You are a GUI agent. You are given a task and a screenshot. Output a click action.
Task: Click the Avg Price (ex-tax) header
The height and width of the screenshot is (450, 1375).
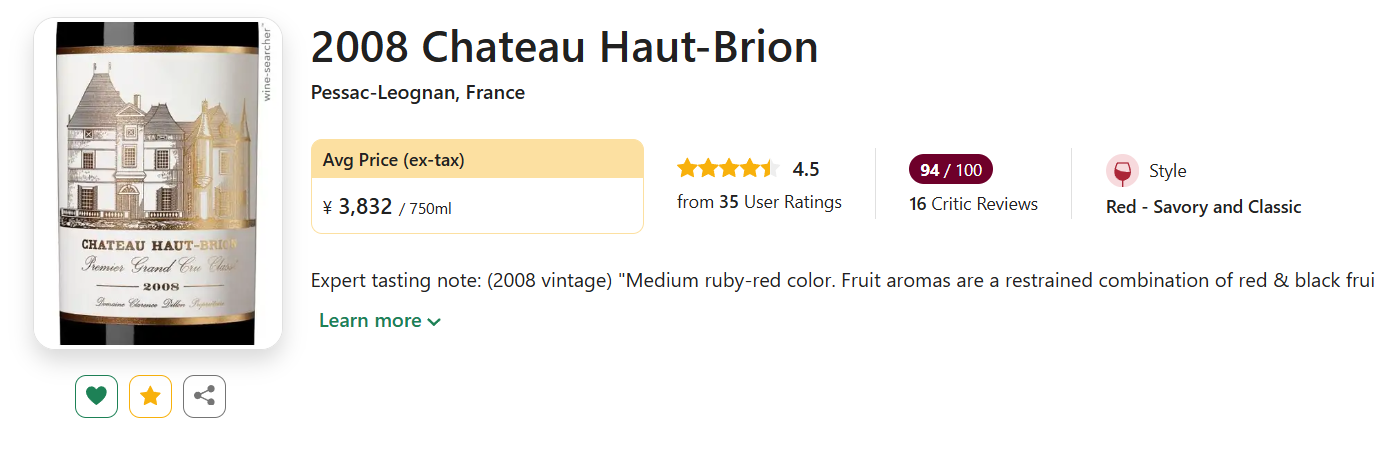click(393, 160)
